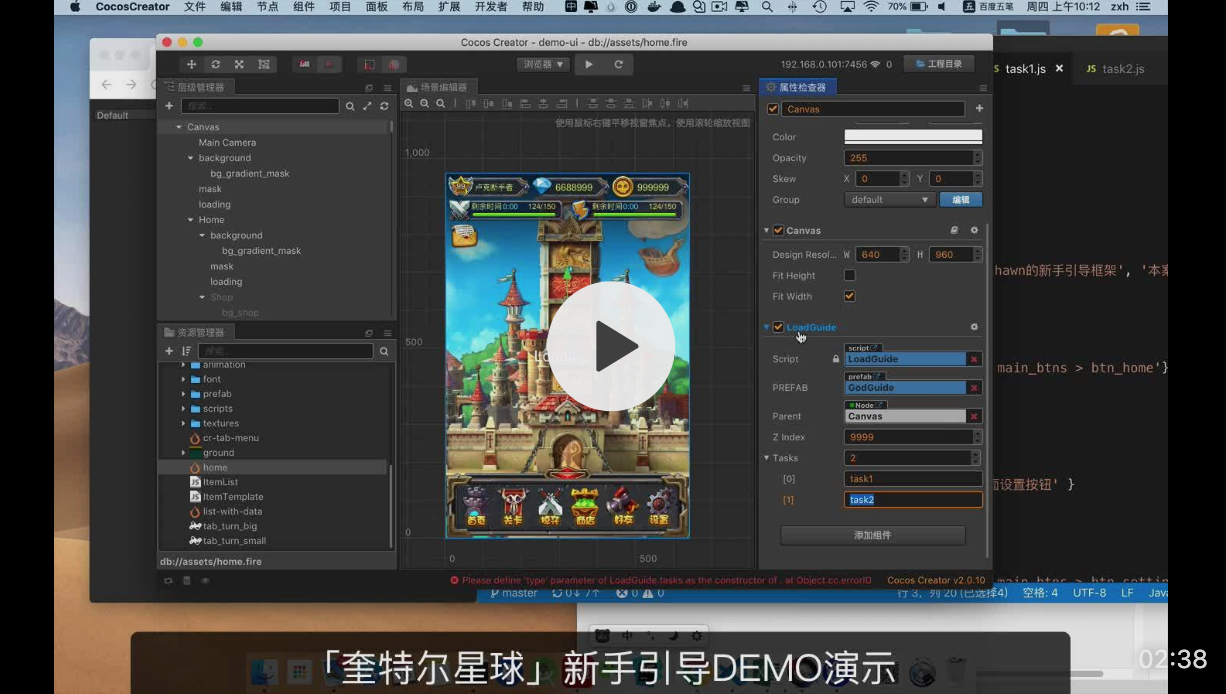
Task: Expand the textures folder in assets
Action: (183, 423)
